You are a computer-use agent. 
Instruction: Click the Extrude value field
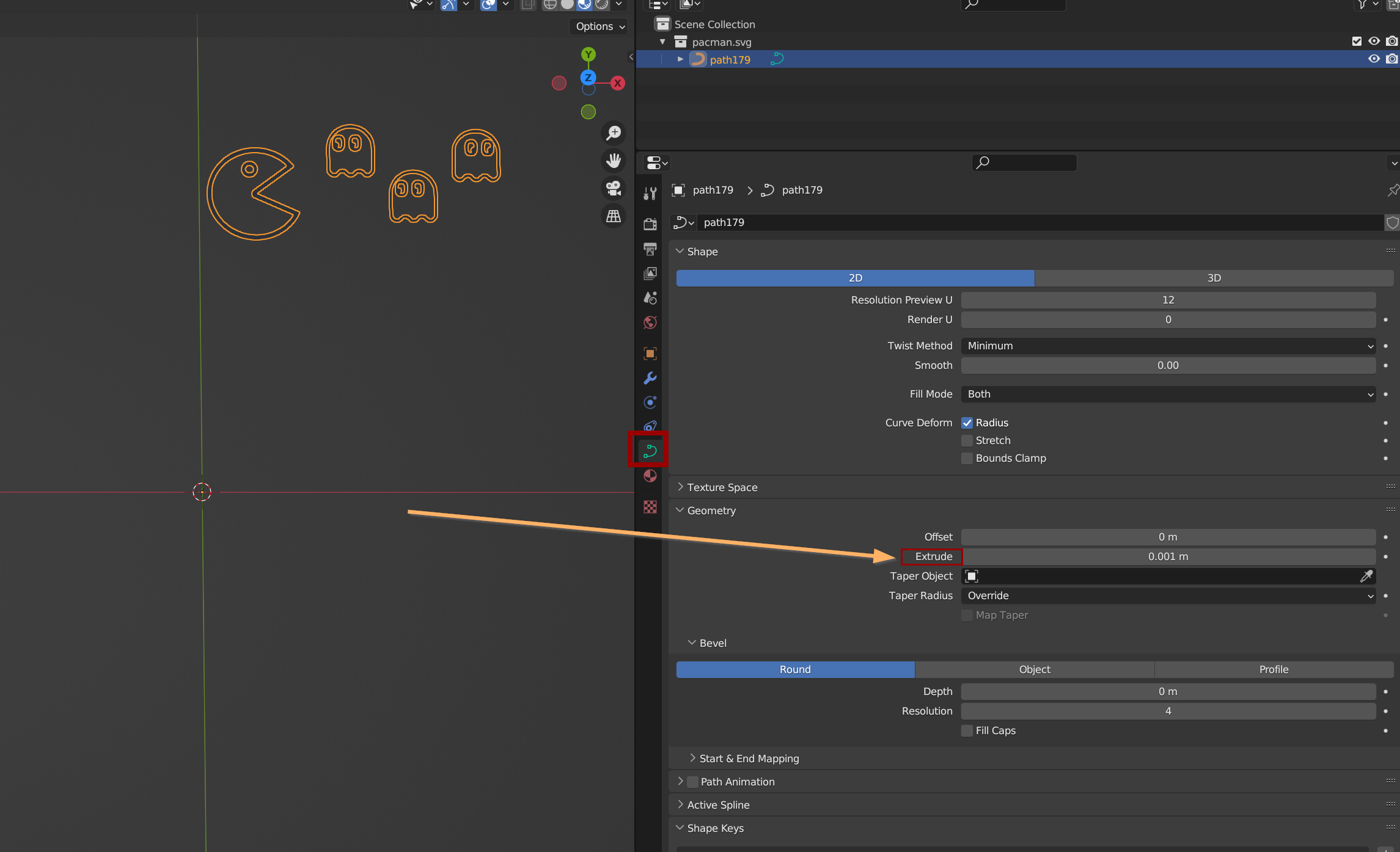click(x=1167, y=556)
